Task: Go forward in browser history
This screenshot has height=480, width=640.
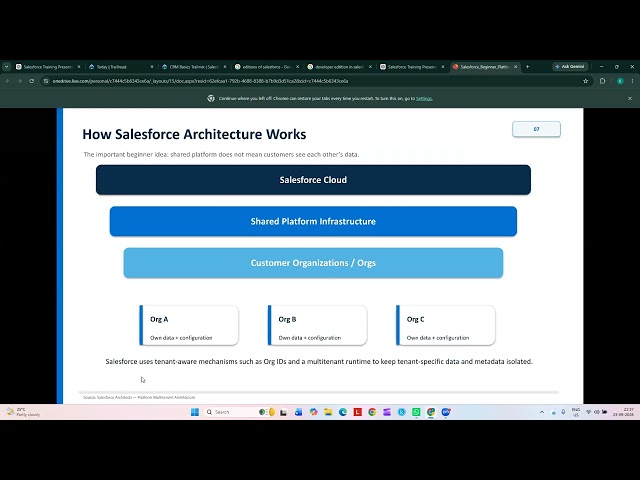Action: (x=19, y=81)
